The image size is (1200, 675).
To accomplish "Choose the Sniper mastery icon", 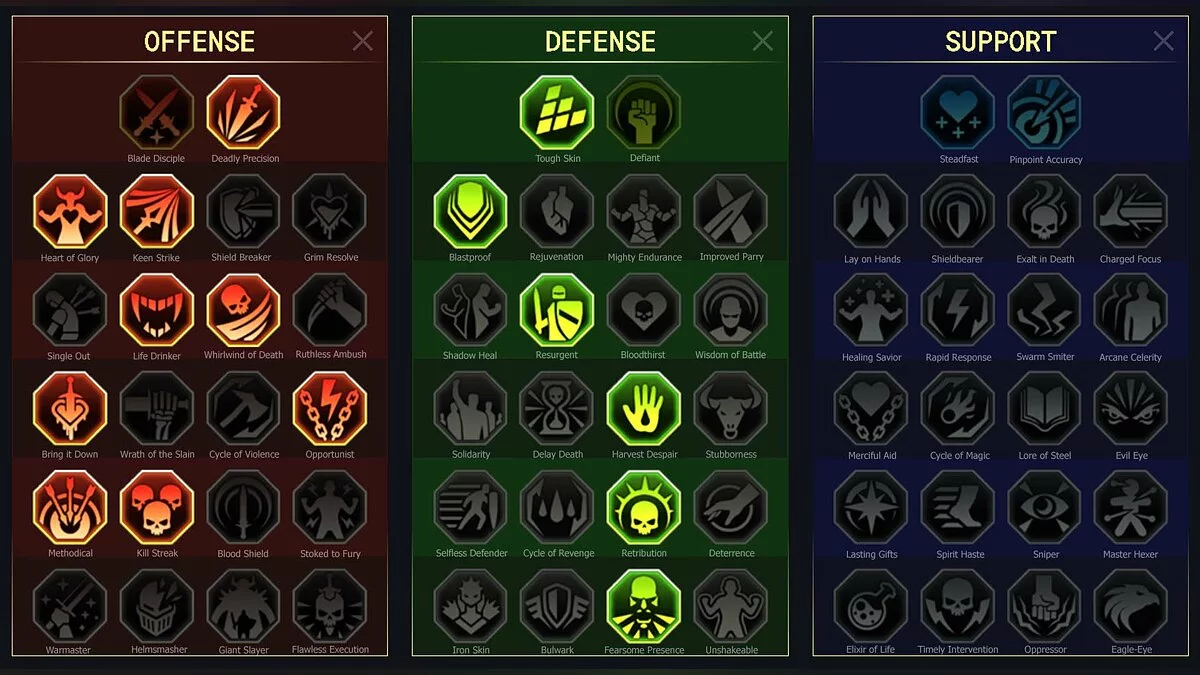I will (x=1045, y=508).
